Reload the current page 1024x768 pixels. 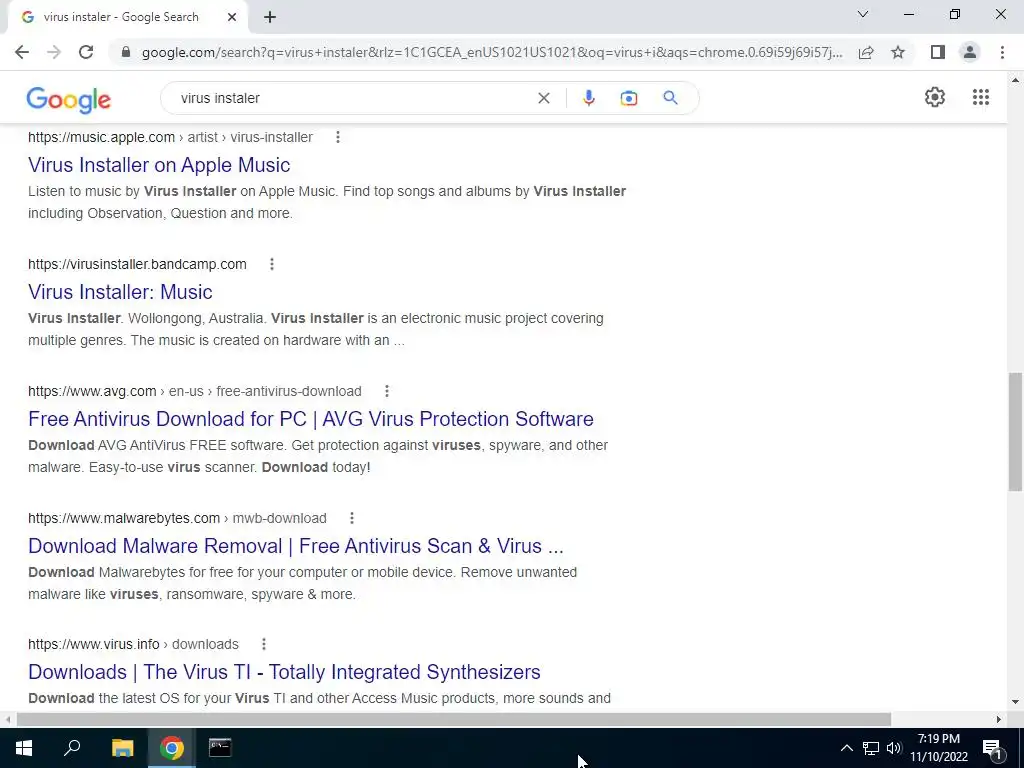(x=86, y=52)
